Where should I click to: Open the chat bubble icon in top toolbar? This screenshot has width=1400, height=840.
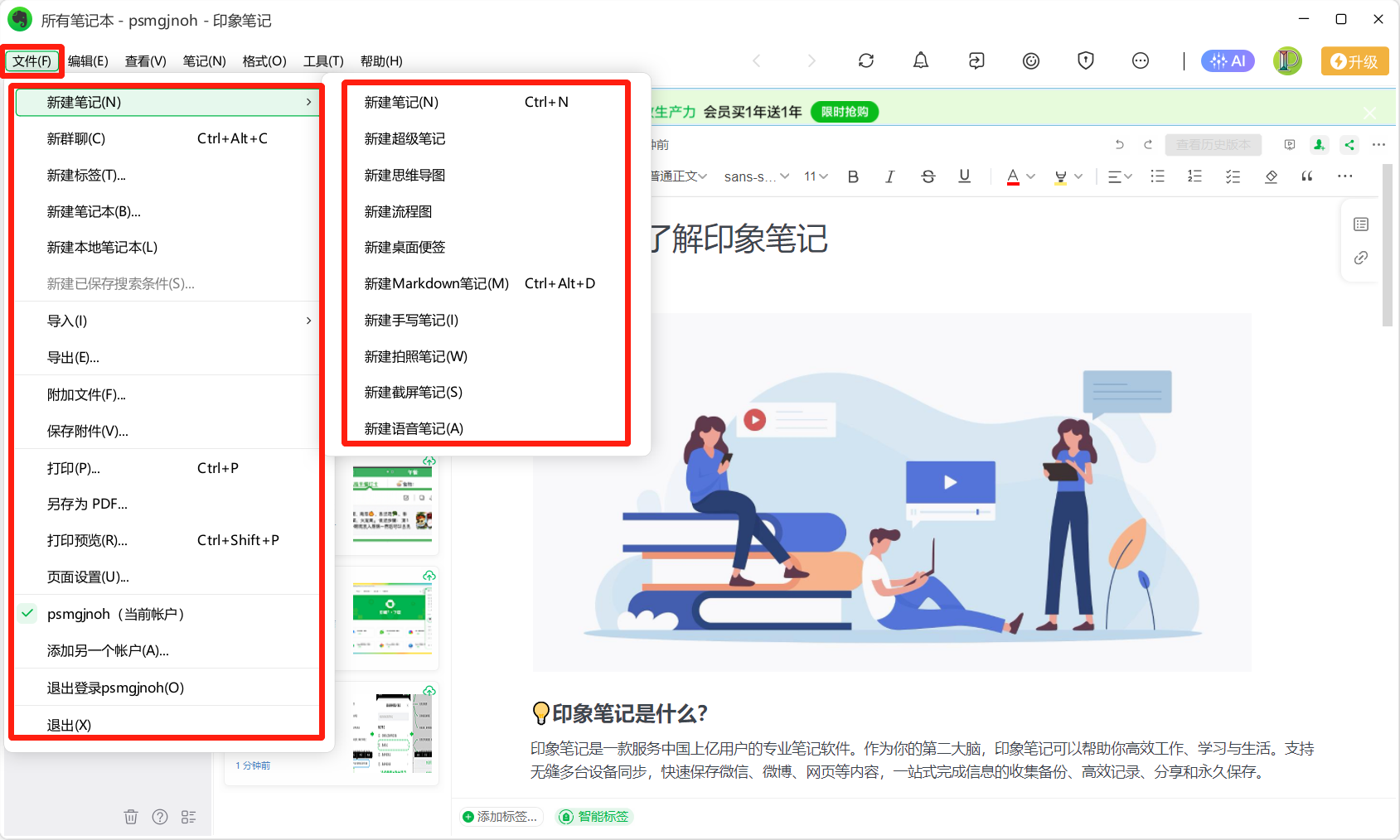point(1141,60)
